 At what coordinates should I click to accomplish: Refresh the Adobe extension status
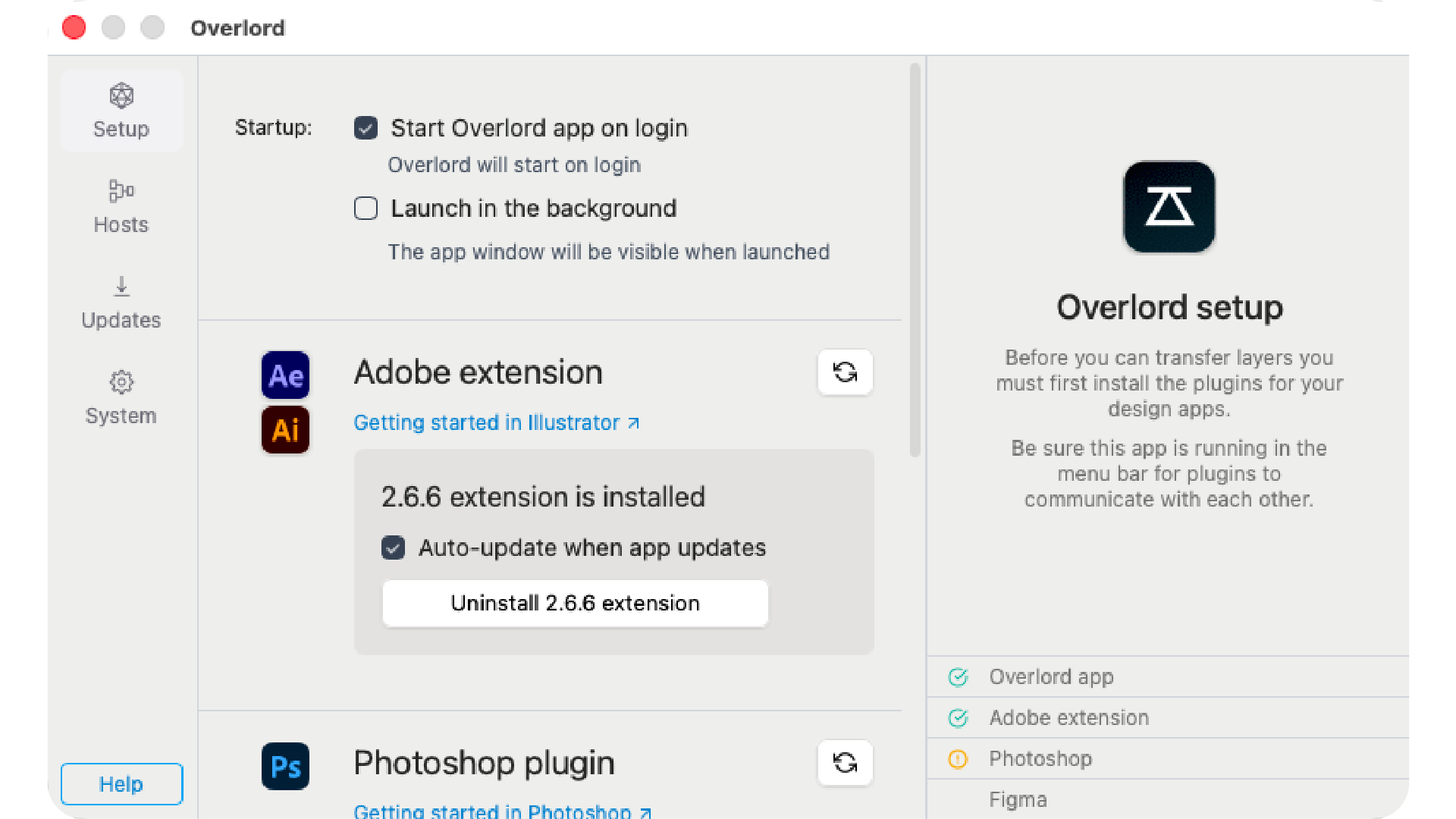tap(845, 372)
